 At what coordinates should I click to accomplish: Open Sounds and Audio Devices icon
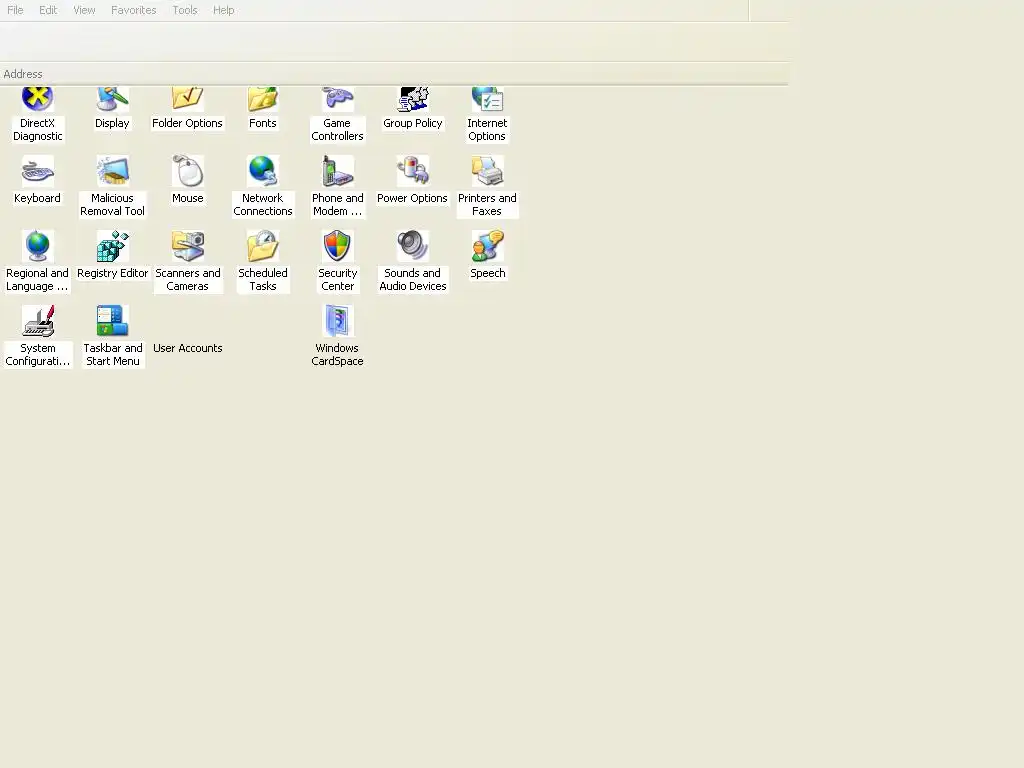(x=413, y=246)
